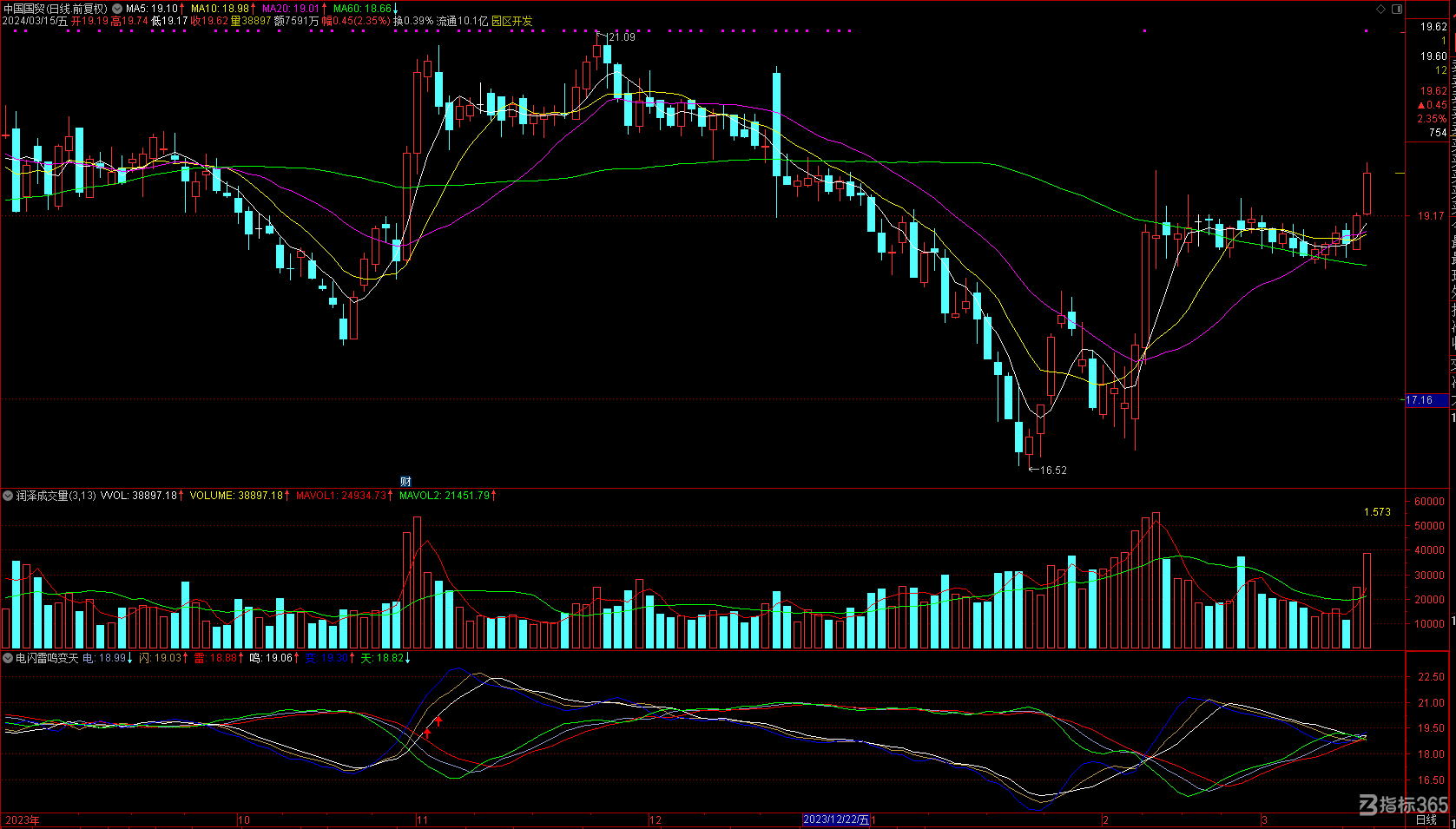Click the 换0.39% turnover rate in header
The image size is (1456, 829).
[x=413, y=21]
